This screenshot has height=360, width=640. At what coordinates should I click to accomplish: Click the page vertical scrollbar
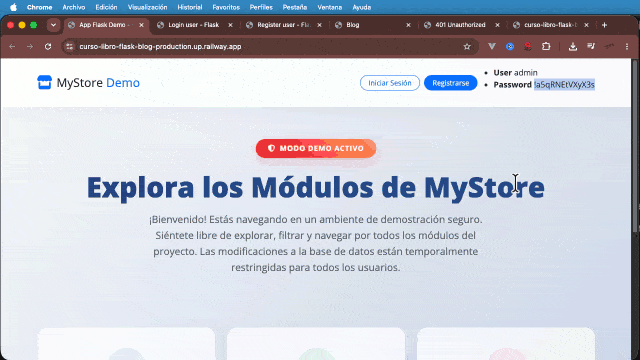coord(635,146)
